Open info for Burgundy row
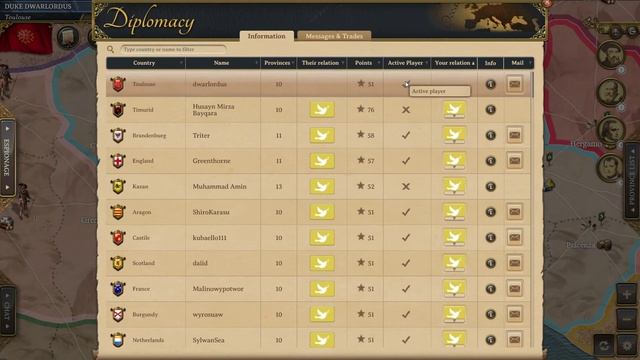The height and width of the screenshot is (360, 640). coord(491,314)
